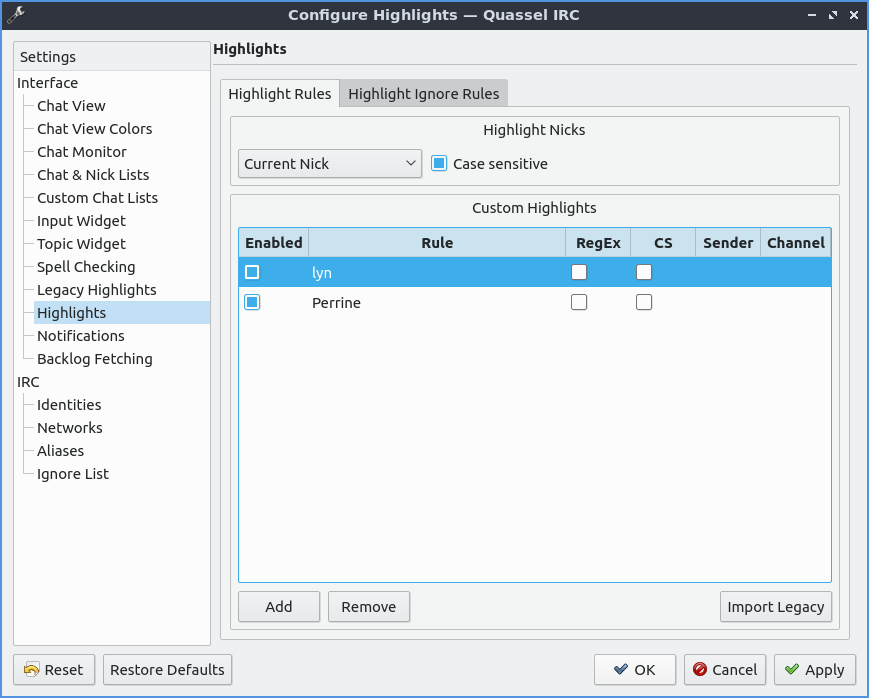The width and height of the screenshot is (869, 698).
Task: Open the Current Nick dropdown
Action: click(x=329, y=164)
